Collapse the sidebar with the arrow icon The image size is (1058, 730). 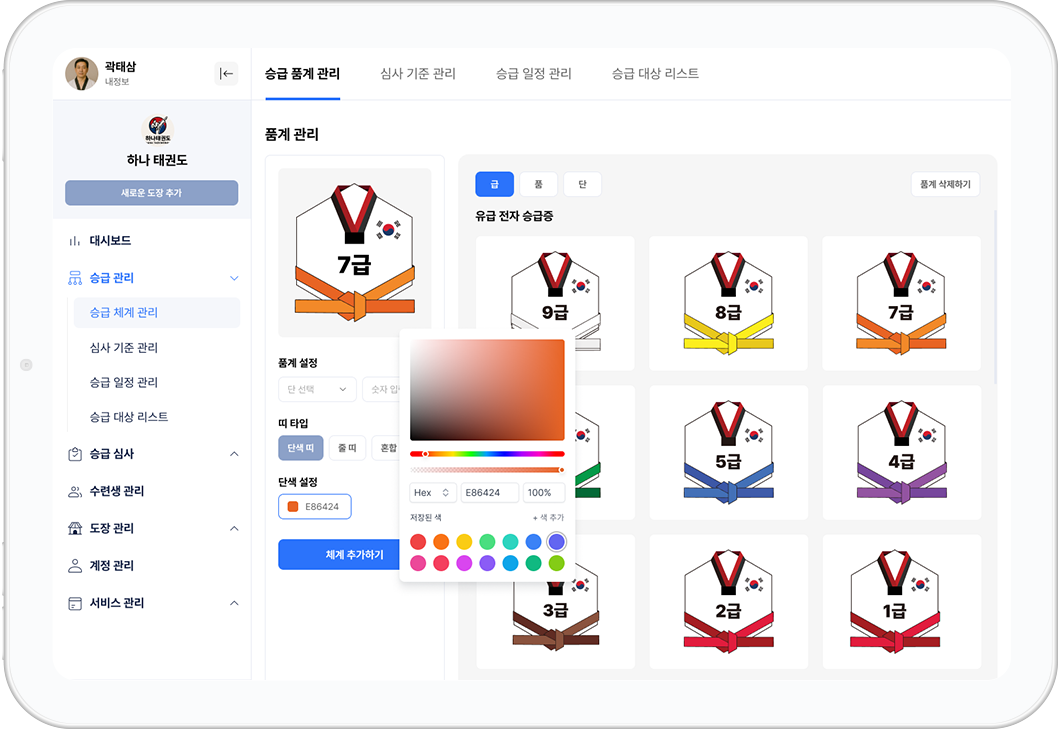(226, 74)
